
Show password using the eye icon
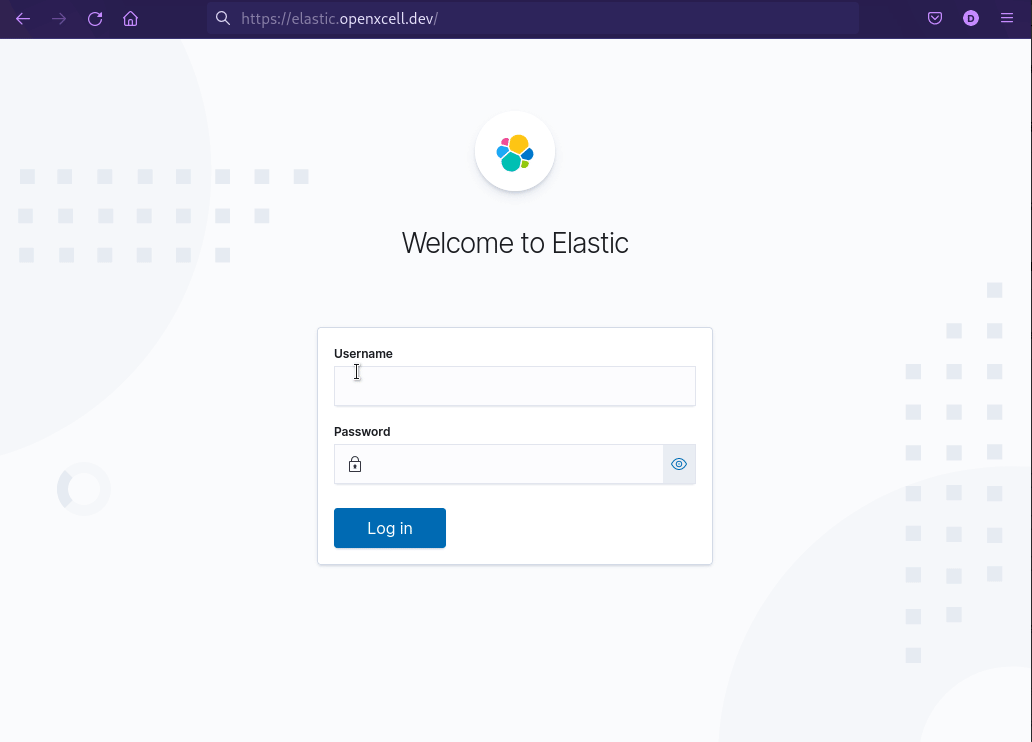[679, 464]
